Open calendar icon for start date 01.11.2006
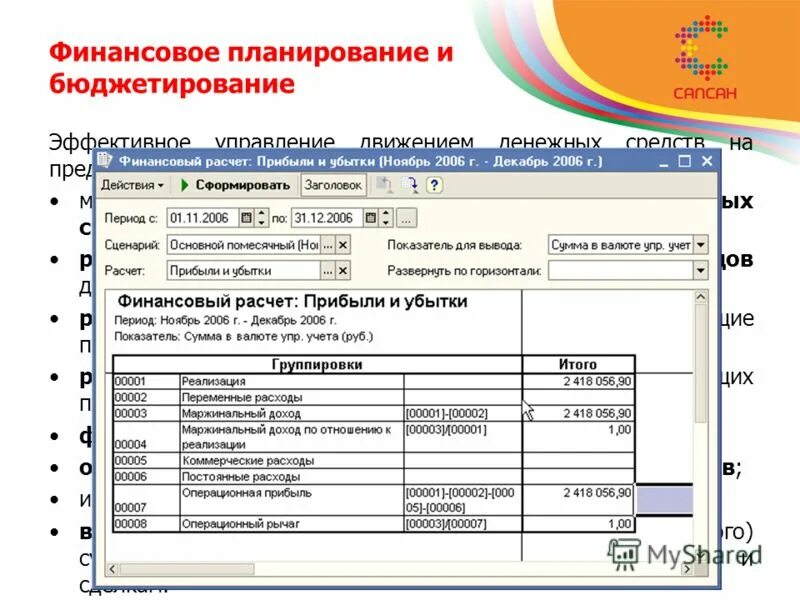The height and width of the screenshot is (600, 800). coord(244,217)
